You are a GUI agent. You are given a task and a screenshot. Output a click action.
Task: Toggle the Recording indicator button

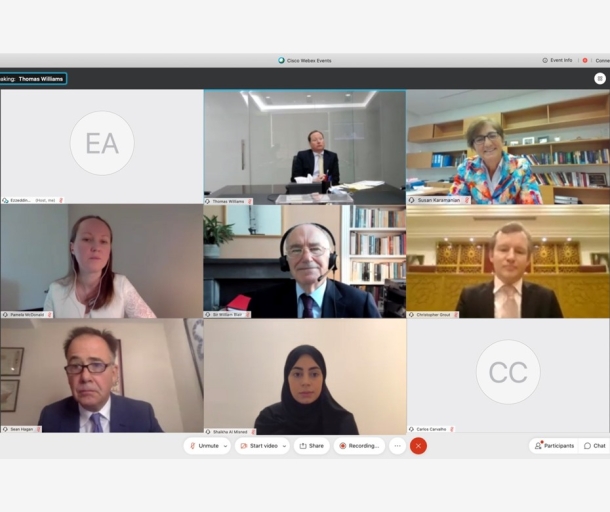[x=359, y=446]
